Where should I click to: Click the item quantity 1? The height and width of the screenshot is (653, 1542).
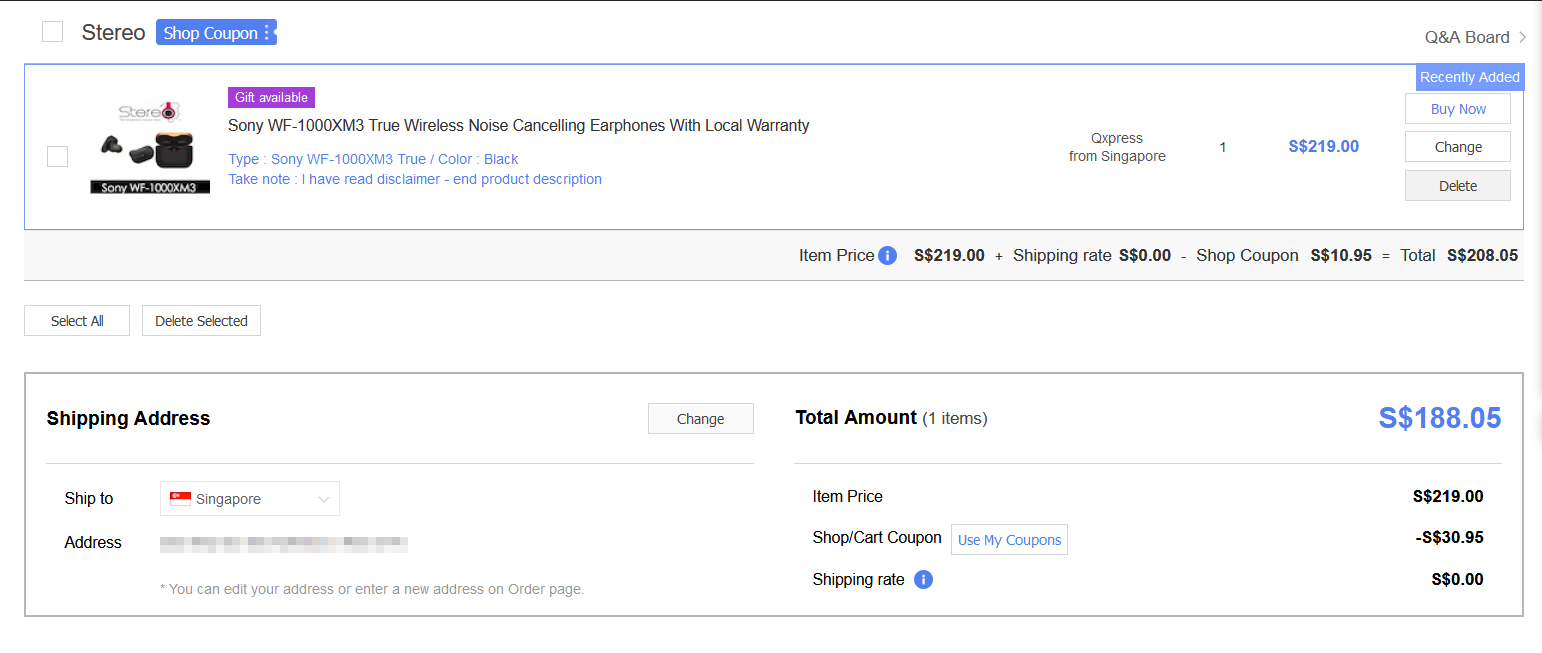1222,147
